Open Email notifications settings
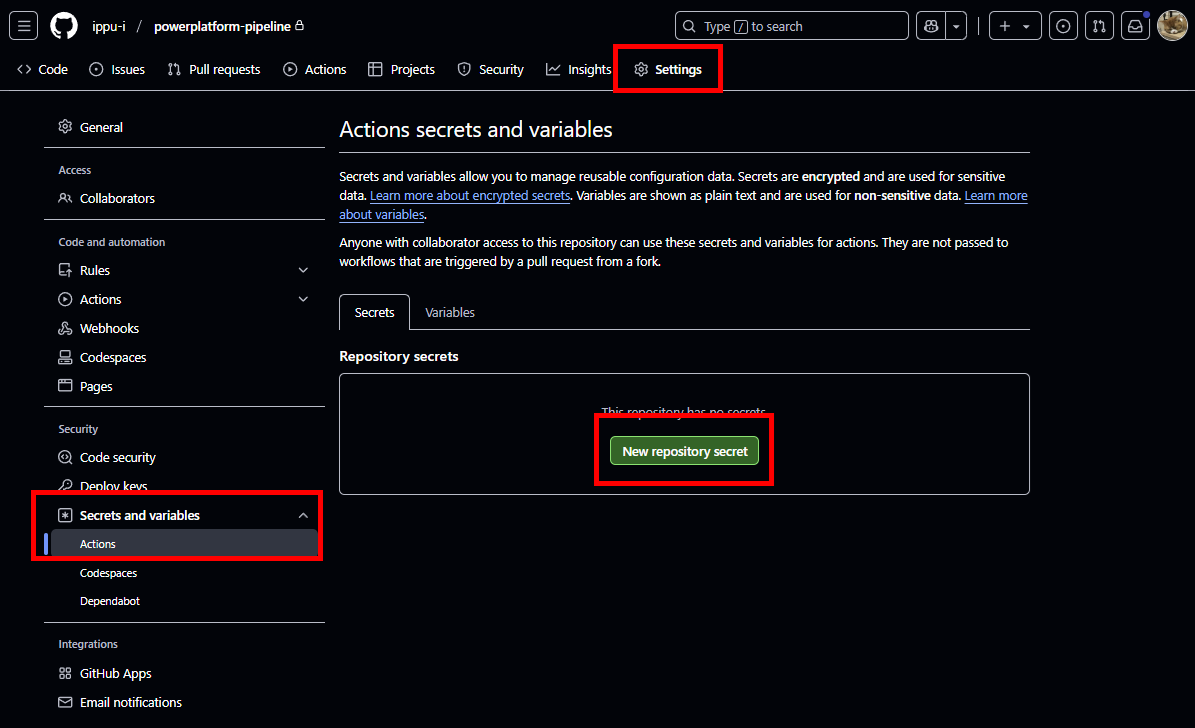 (x=131, y=702)
